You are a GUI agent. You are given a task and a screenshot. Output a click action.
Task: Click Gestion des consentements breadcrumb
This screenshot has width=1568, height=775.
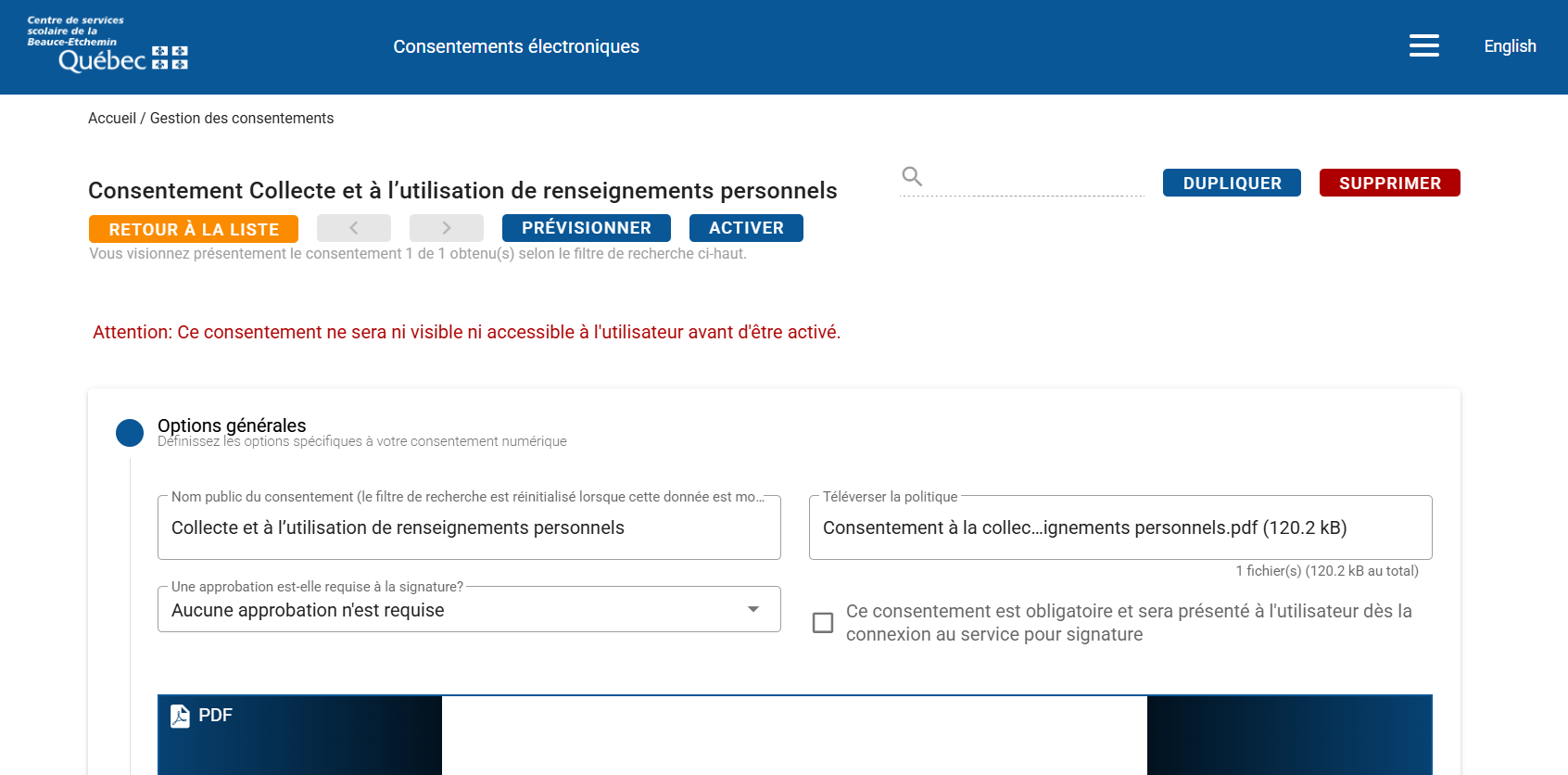click(x=242, y=118)
